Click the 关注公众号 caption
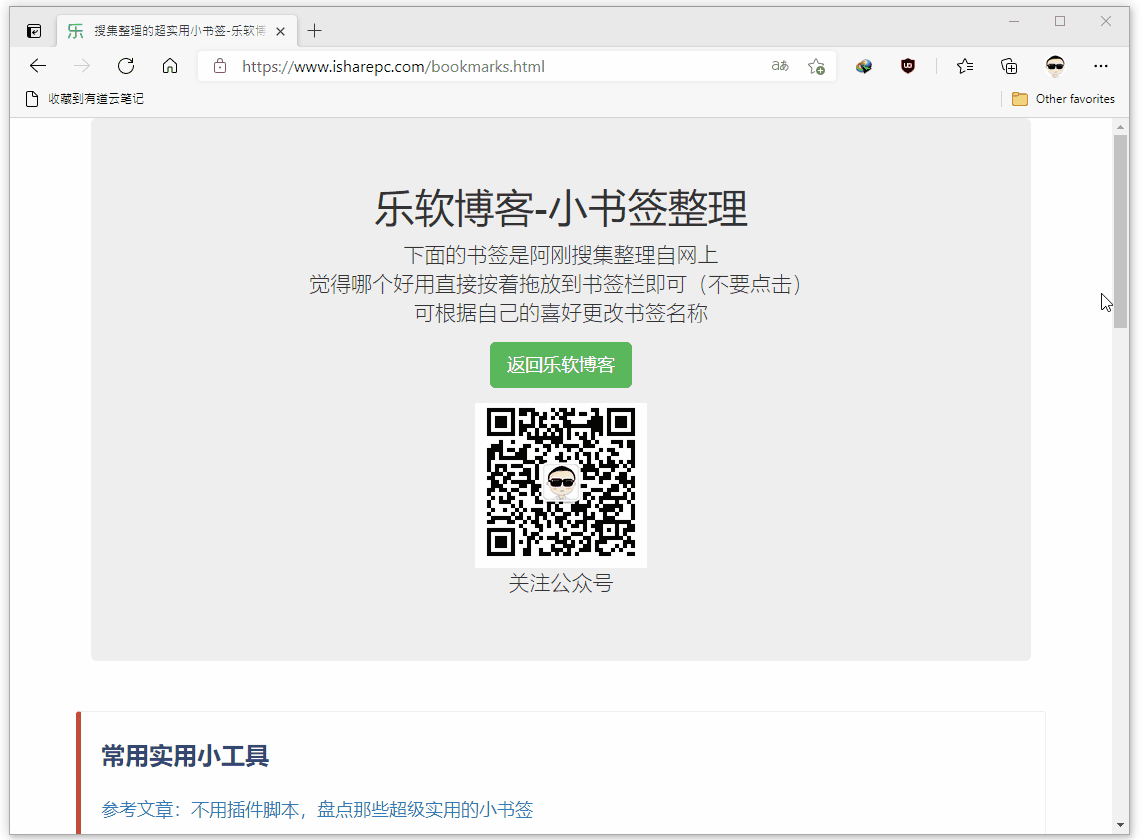Screen dimensions: 1141x840 (560, 583)
